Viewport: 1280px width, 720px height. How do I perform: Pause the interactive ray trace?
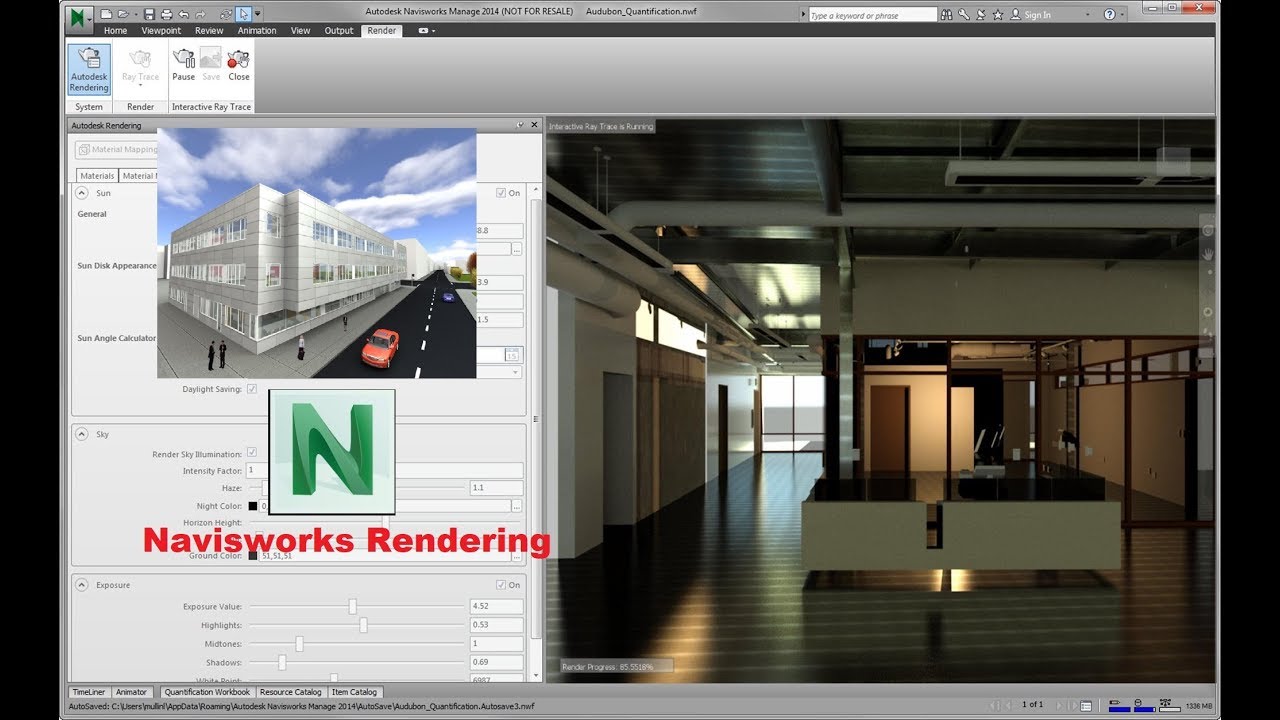(x=184, y=64)
